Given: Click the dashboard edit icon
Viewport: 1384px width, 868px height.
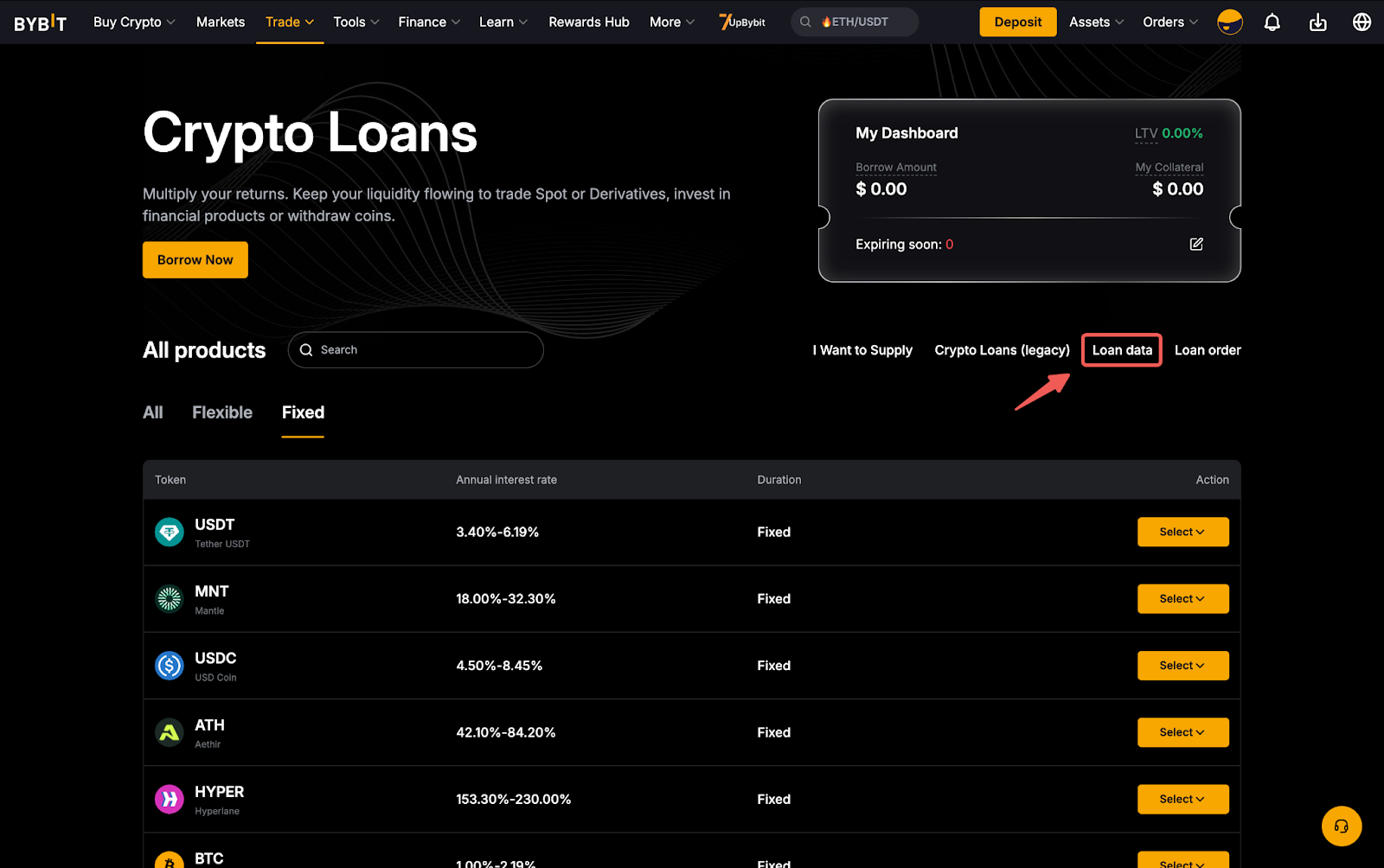Looking at the screenshot, I should click(x=1196, y=245).
